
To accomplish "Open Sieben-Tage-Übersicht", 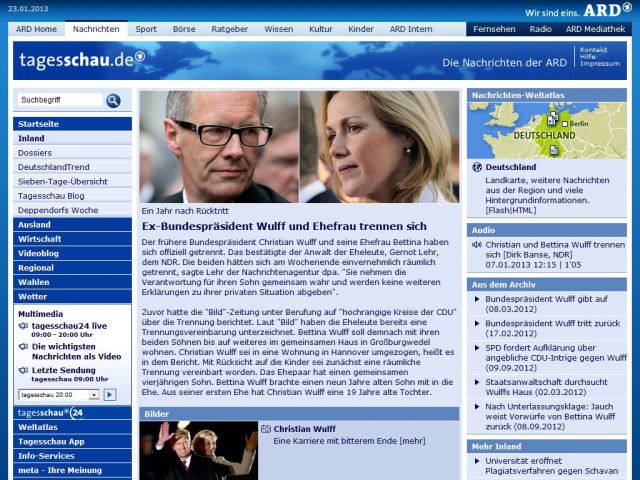I will [73, 182].
